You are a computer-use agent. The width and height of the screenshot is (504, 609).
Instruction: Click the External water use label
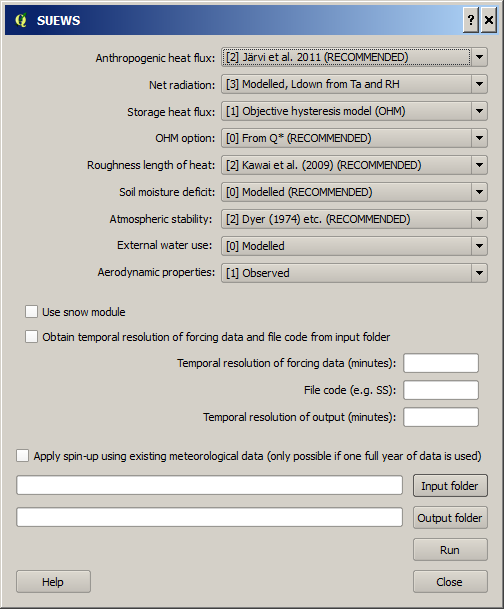[x=165, y=245]
